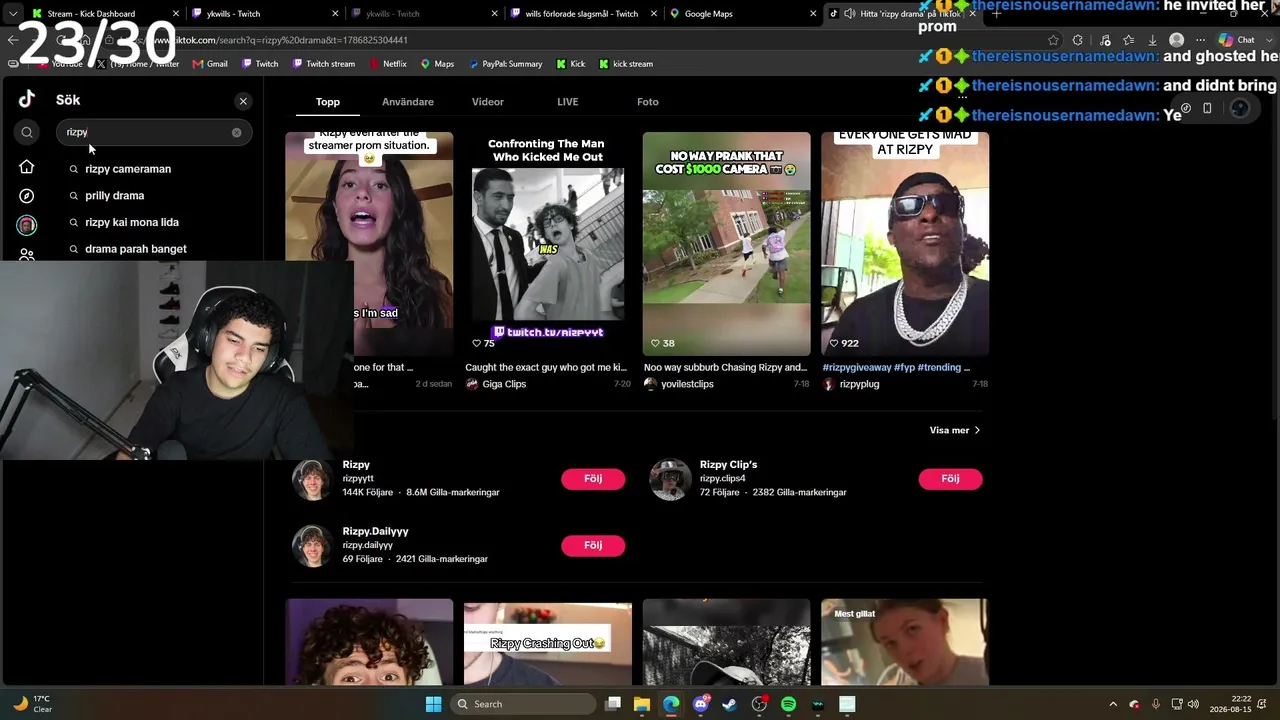Open Microsoft Edge from the taskbar
Image resolution: width=1280 pixels, height=720 pixels.
click(671, 704)
